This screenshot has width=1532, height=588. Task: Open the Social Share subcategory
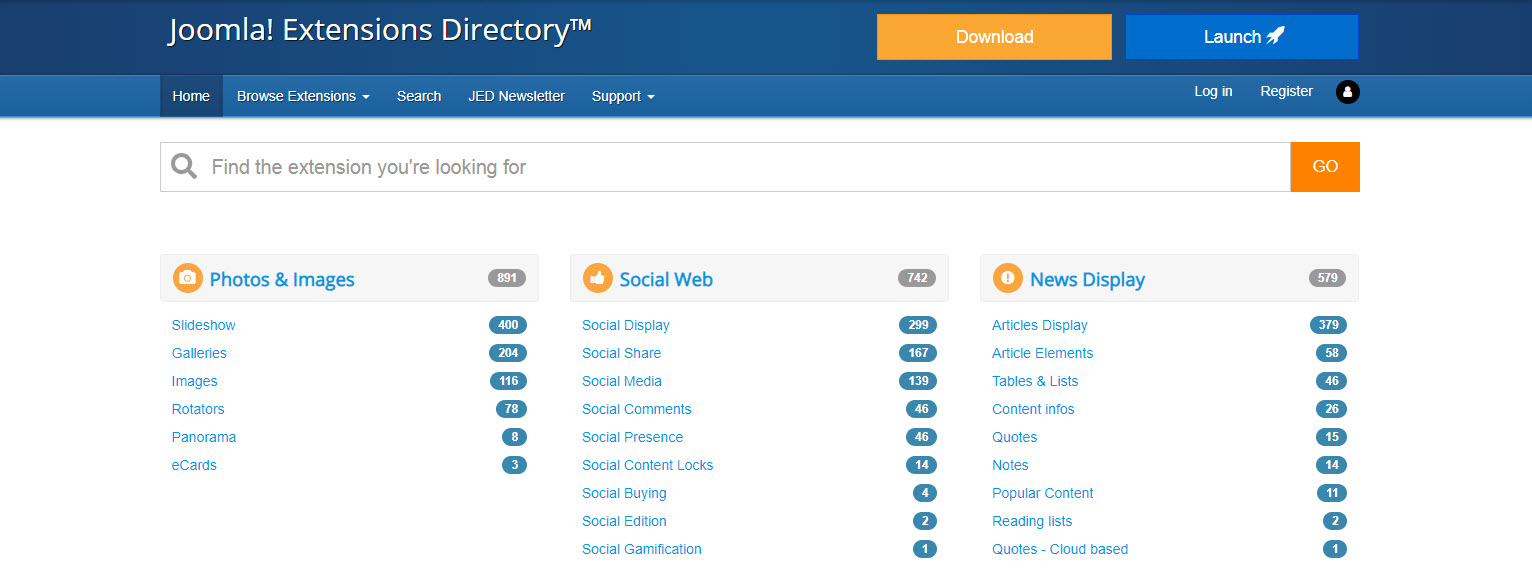(621, 353)
